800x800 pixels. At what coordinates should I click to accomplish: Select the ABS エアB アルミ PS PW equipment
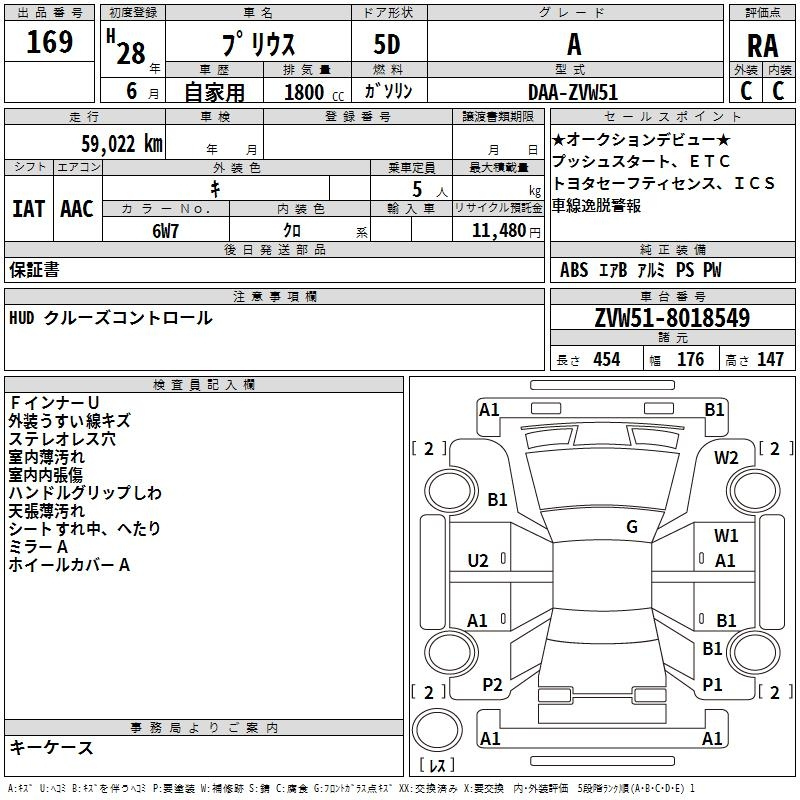tap(641, 270)
